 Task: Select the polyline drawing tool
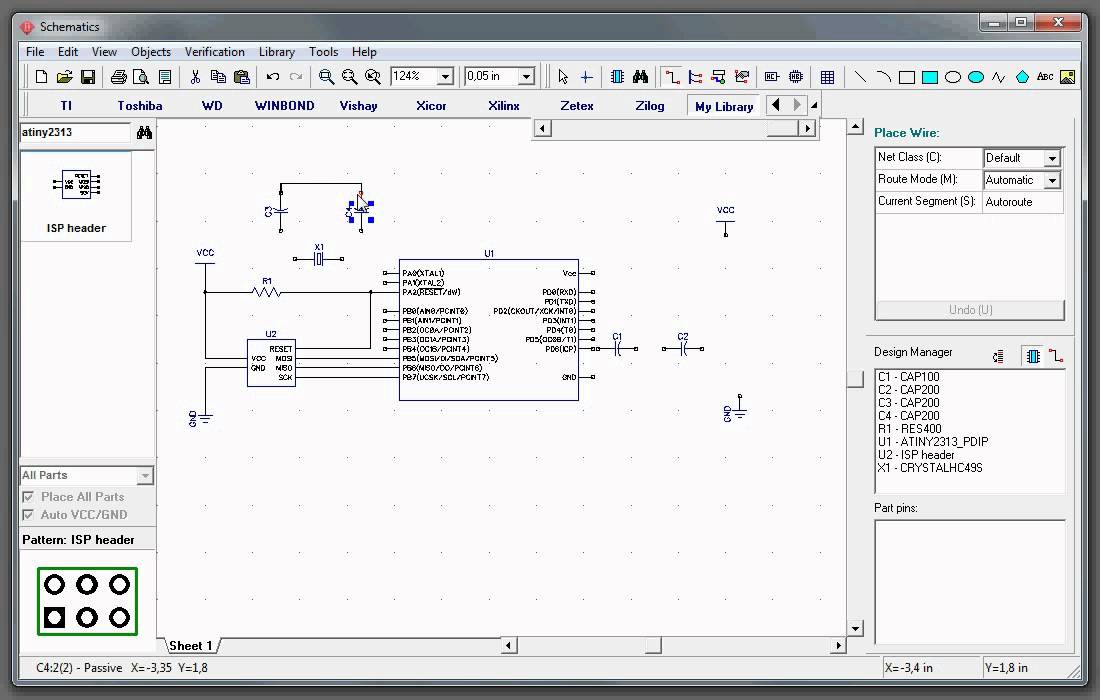click(999, 76)
